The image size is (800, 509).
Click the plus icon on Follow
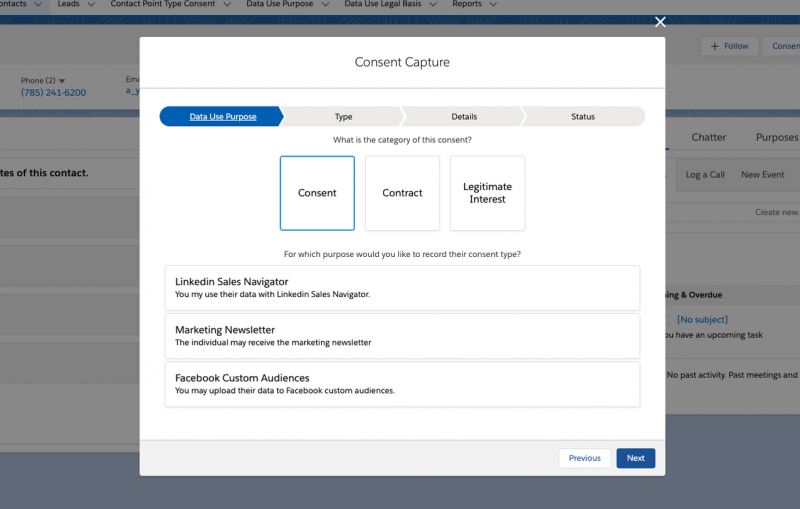[x=714, y=46]
